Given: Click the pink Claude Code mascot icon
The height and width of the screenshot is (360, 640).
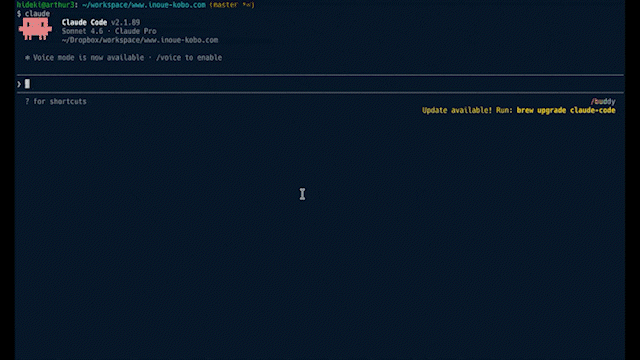Looking at the screenshot, I should [x=35, y=30].
